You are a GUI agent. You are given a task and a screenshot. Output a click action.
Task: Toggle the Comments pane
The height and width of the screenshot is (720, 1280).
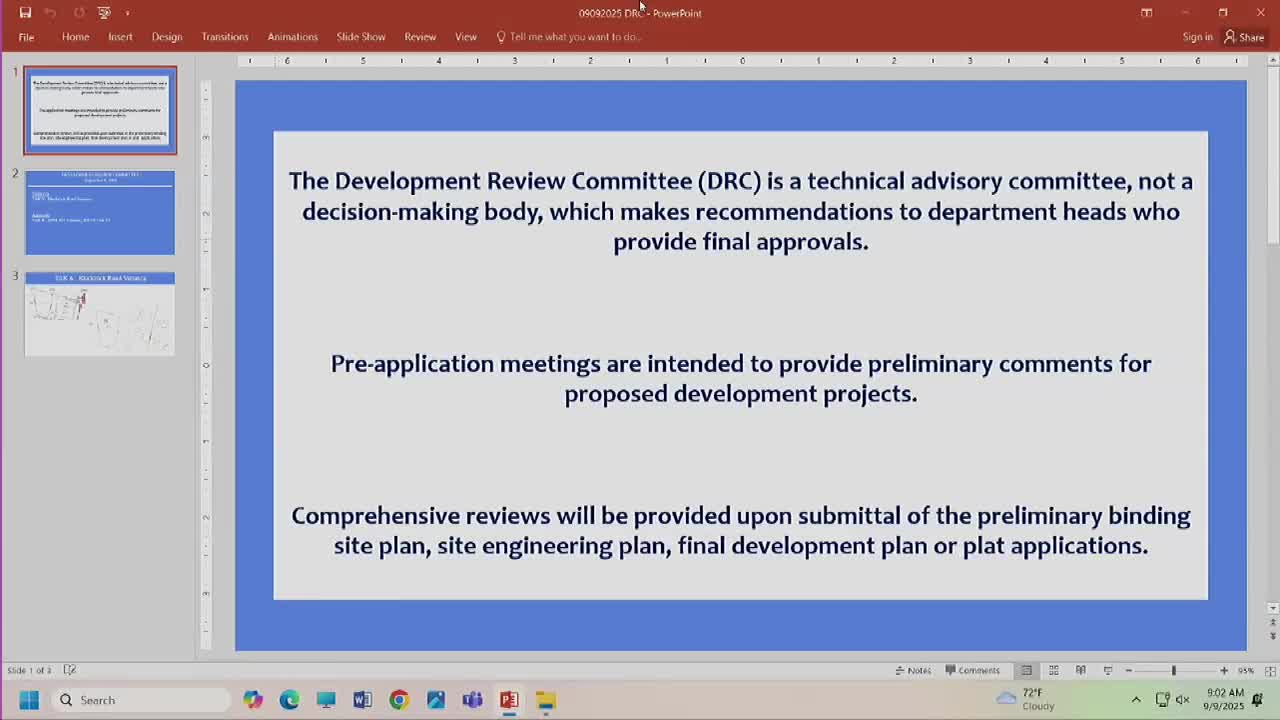tap(972, 670)
